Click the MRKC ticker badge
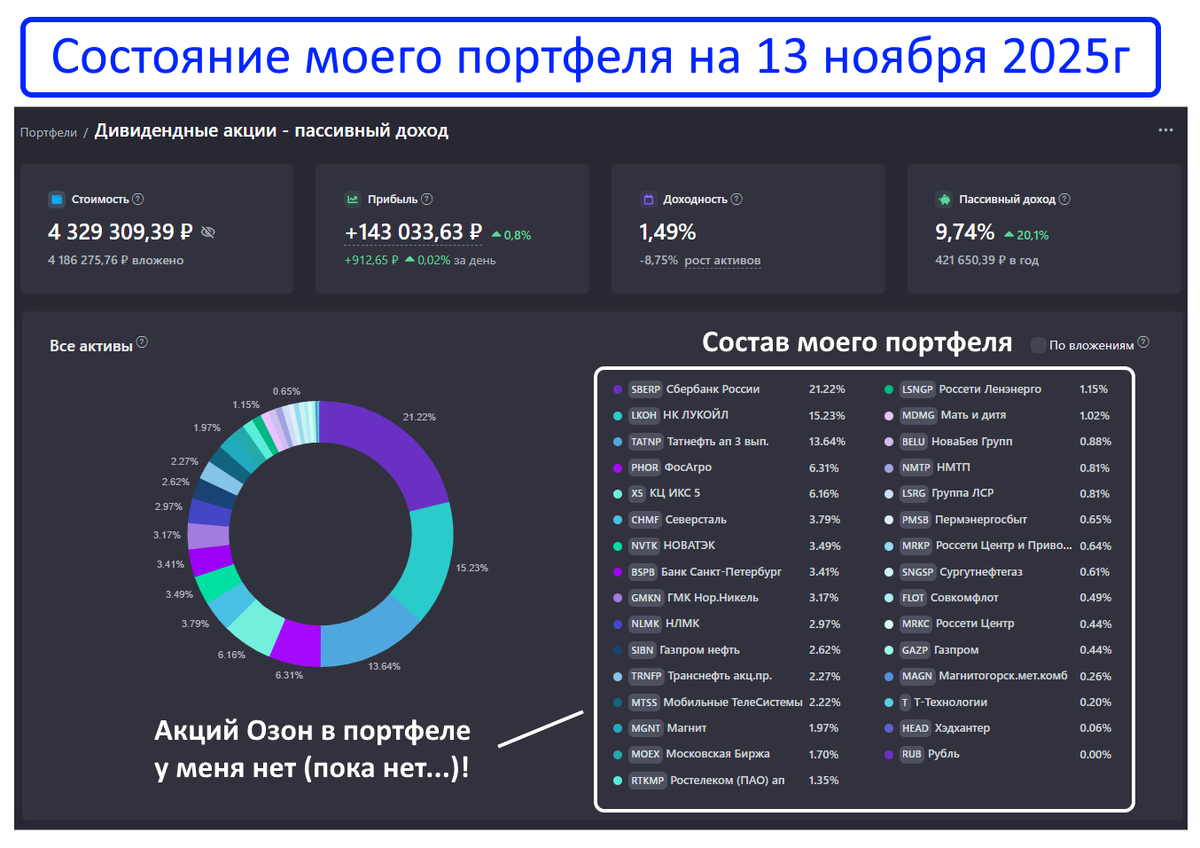Image resolution: width=1200 pixels, height=848 pixels. pos(916,623)
